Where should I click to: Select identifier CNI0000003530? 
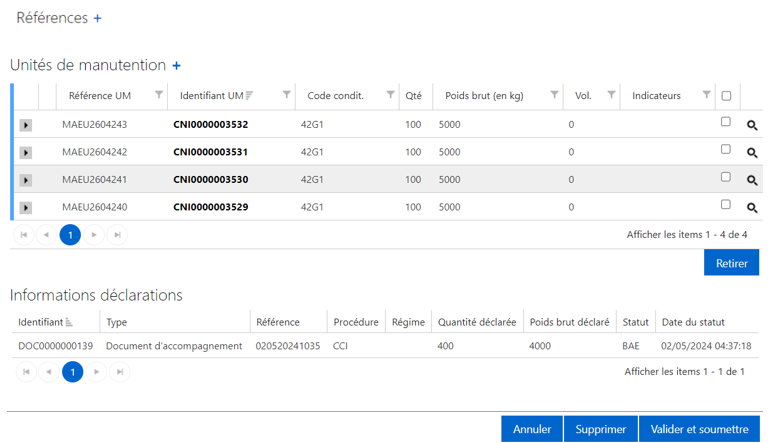pyautogui.click(x=211, y=179)
